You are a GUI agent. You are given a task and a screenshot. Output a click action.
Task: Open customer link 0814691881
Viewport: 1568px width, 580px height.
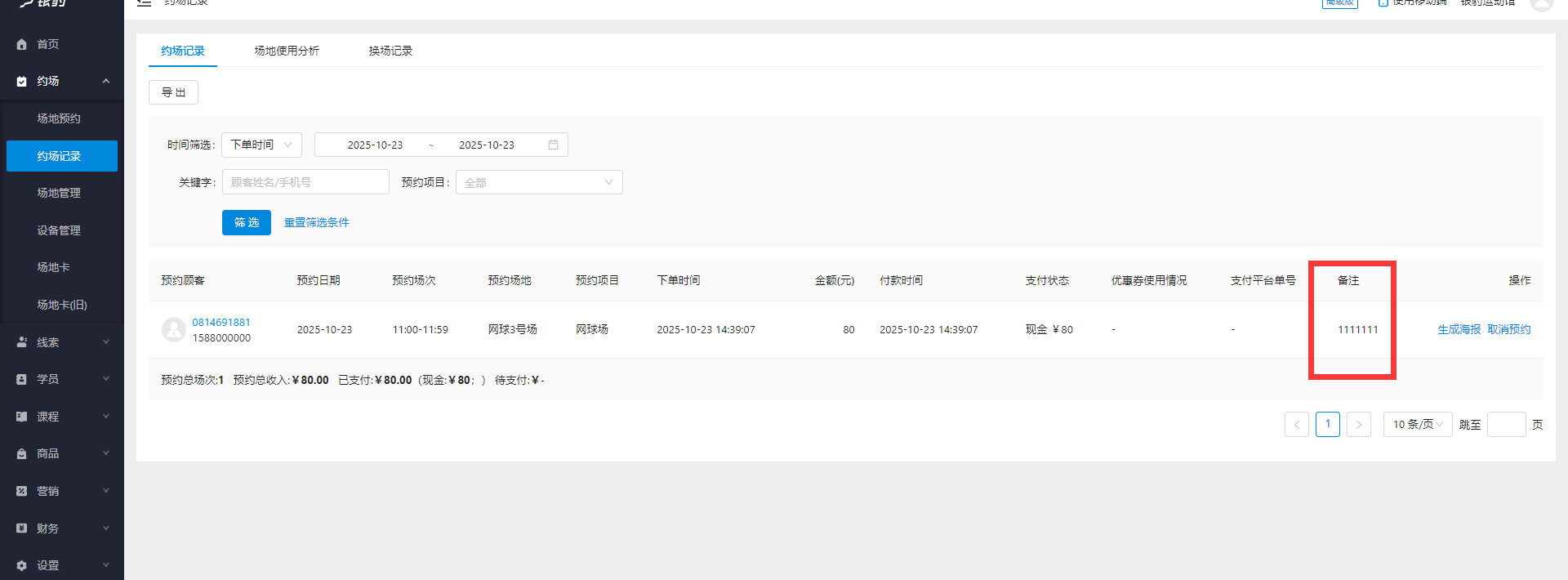tap(221, 323)
